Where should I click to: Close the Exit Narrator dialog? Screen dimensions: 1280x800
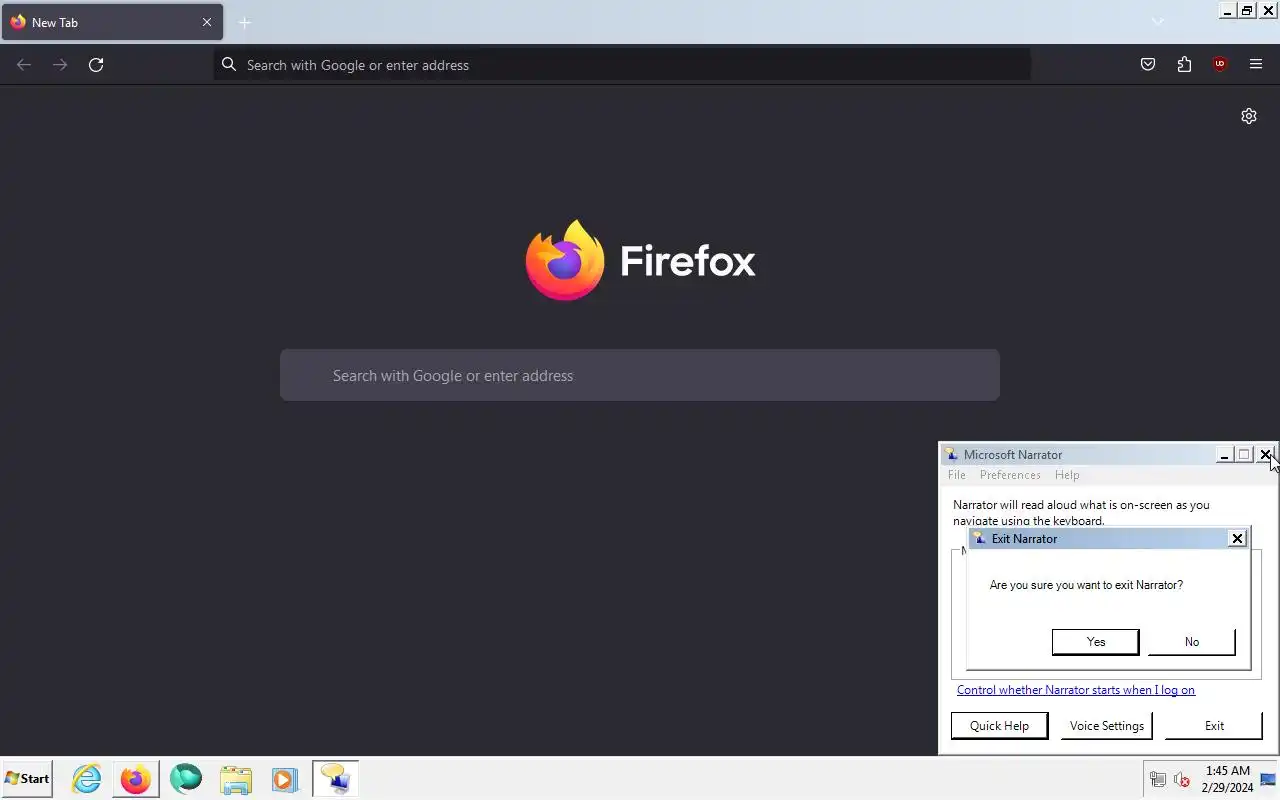[x=1237, y=538]
